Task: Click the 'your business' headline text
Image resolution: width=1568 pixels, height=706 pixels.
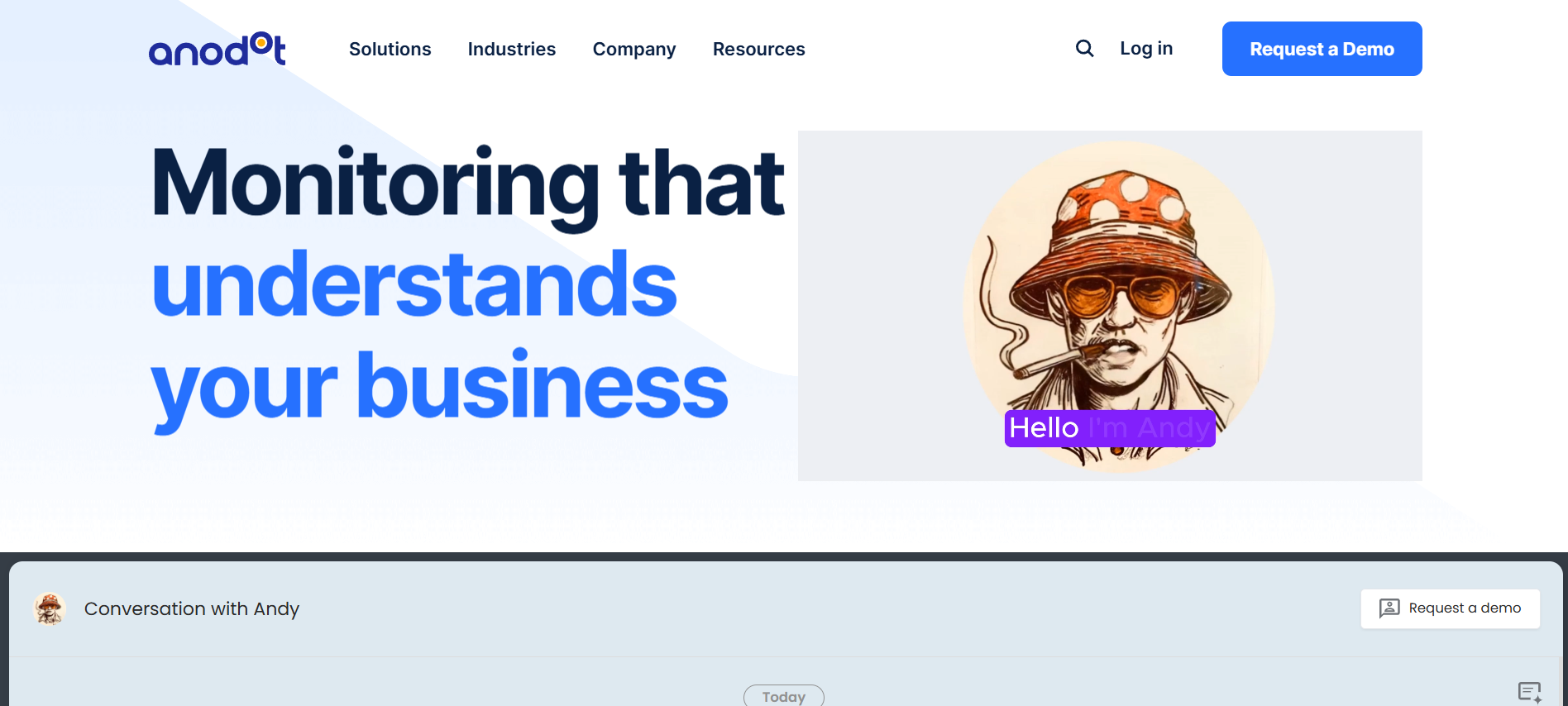Action: click(439, 389)
